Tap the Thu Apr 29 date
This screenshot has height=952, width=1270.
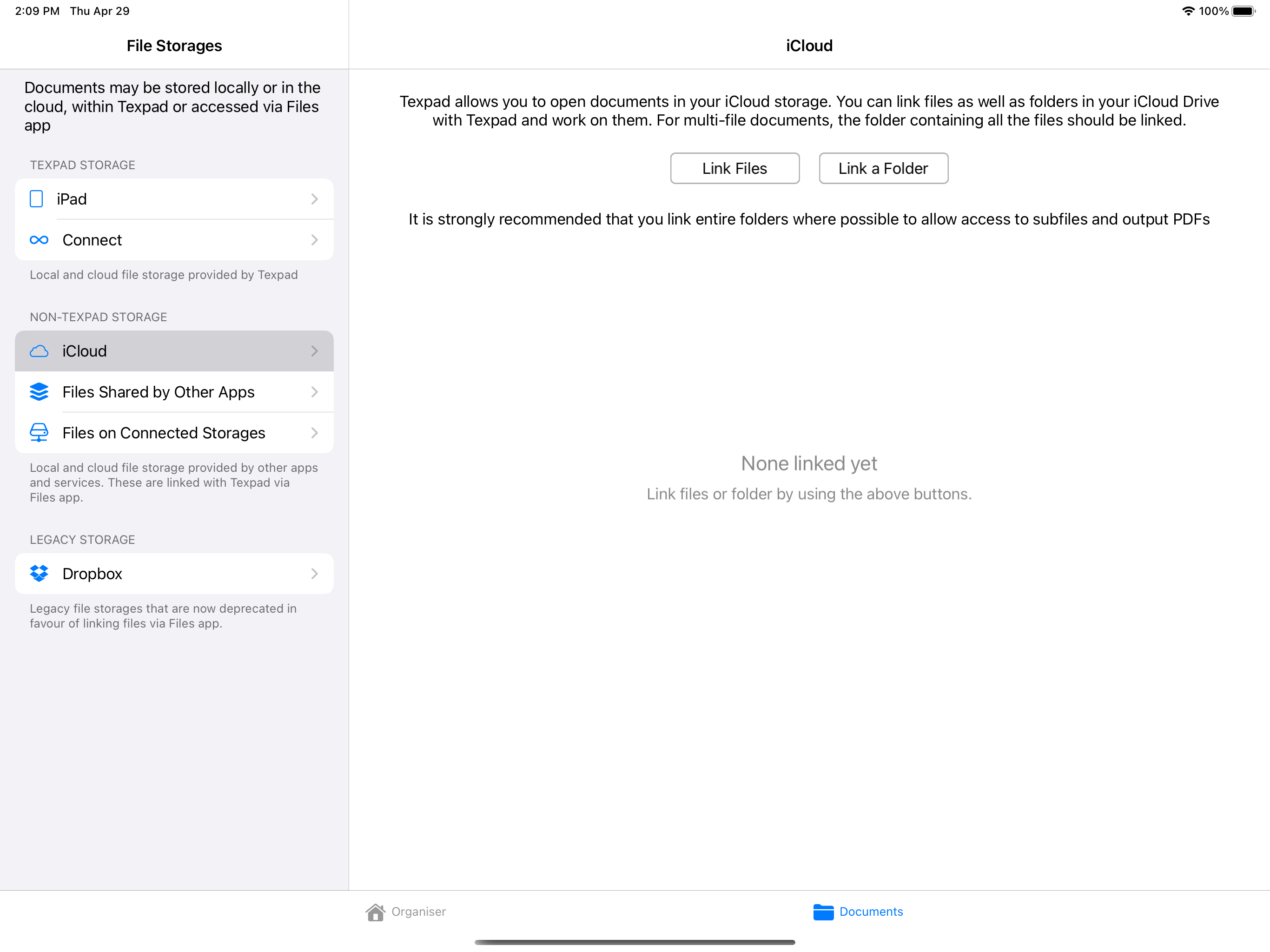pyautogui.click(x=99, y=11)
